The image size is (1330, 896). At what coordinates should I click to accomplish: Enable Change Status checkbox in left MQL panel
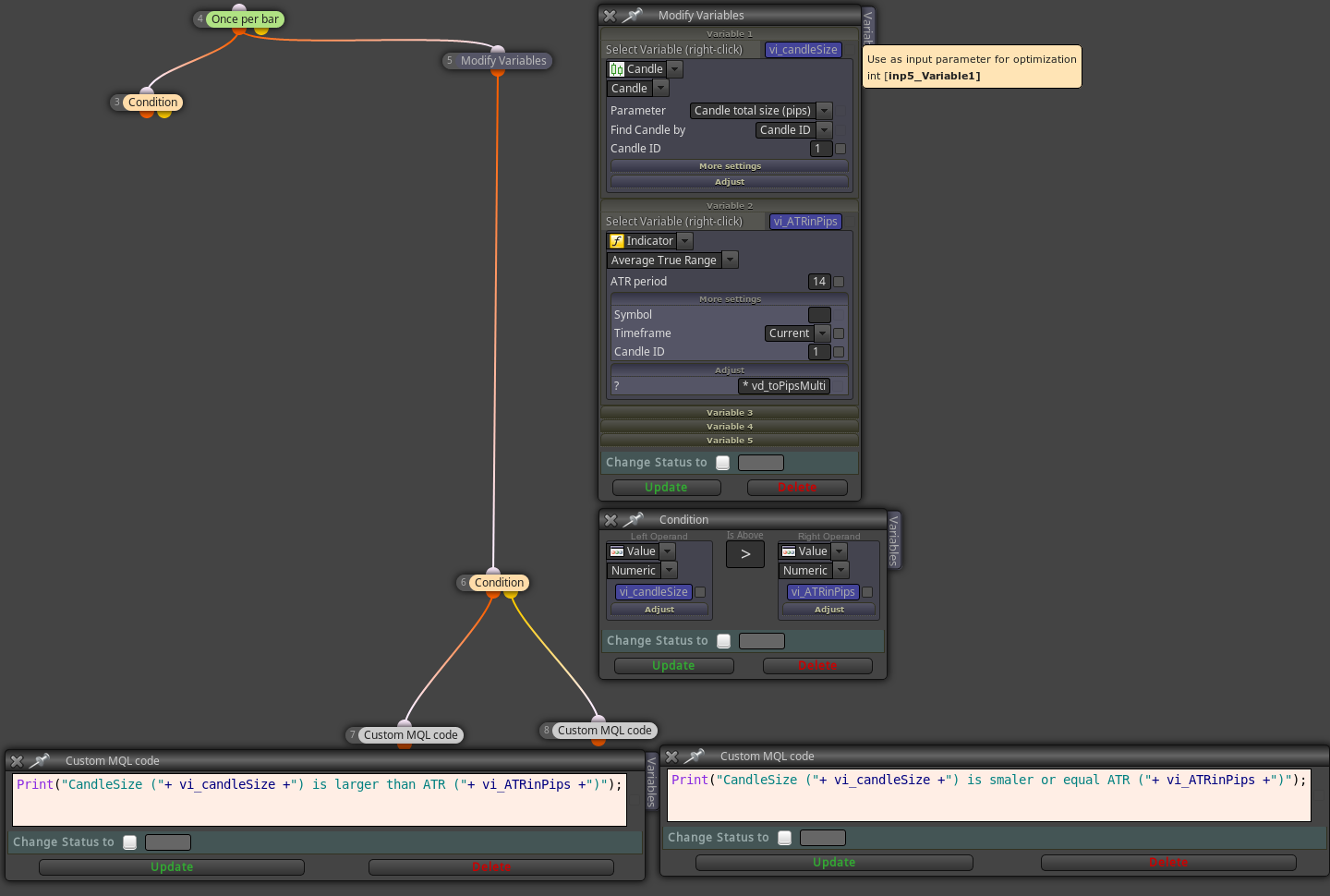pos(130,842)
